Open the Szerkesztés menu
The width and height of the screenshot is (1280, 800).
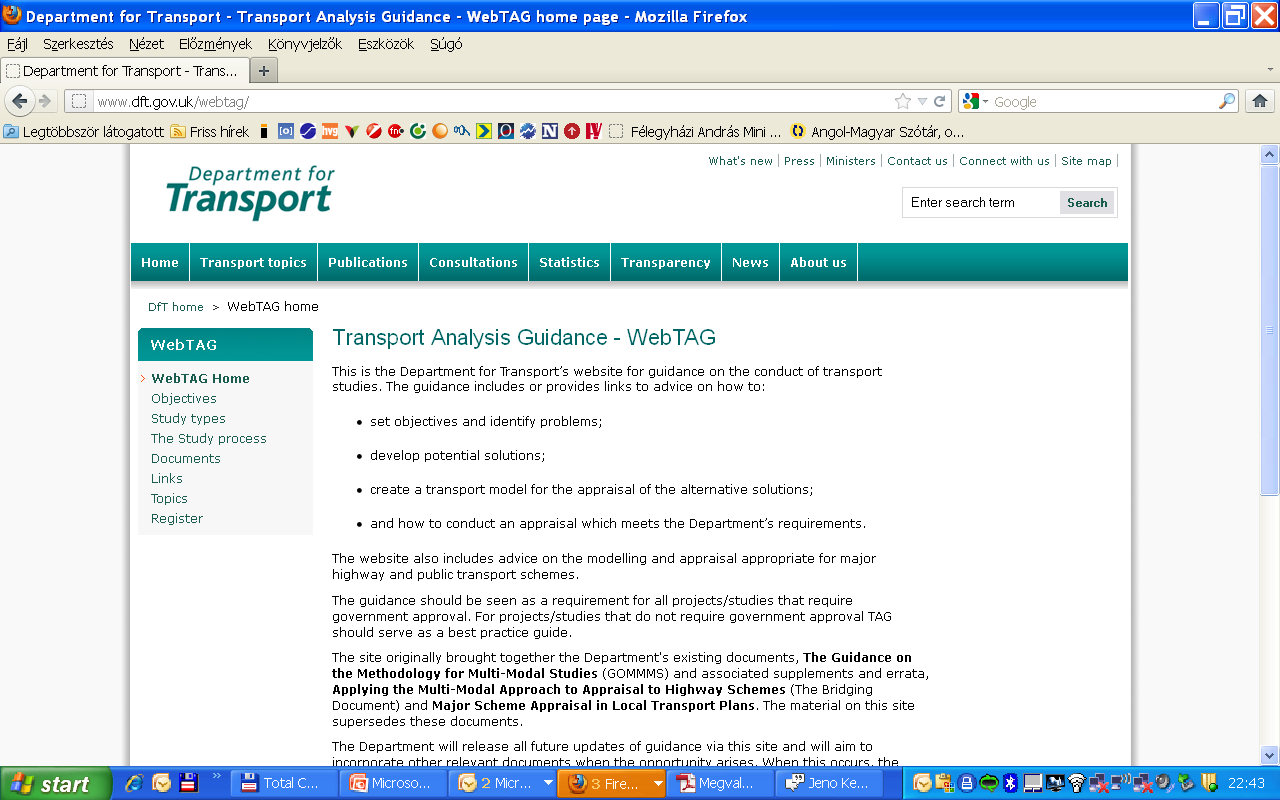pyautogui.click(x=78, y=44)
